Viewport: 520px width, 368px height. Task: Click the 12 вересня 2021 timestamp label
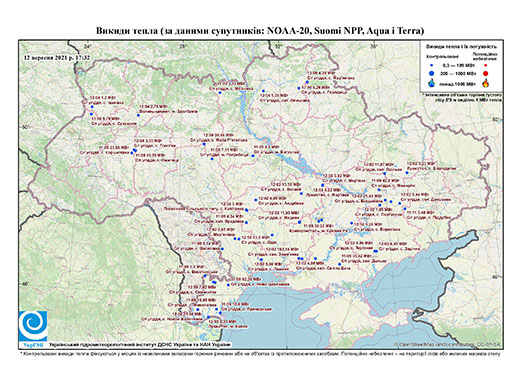(x=57, y=57)
